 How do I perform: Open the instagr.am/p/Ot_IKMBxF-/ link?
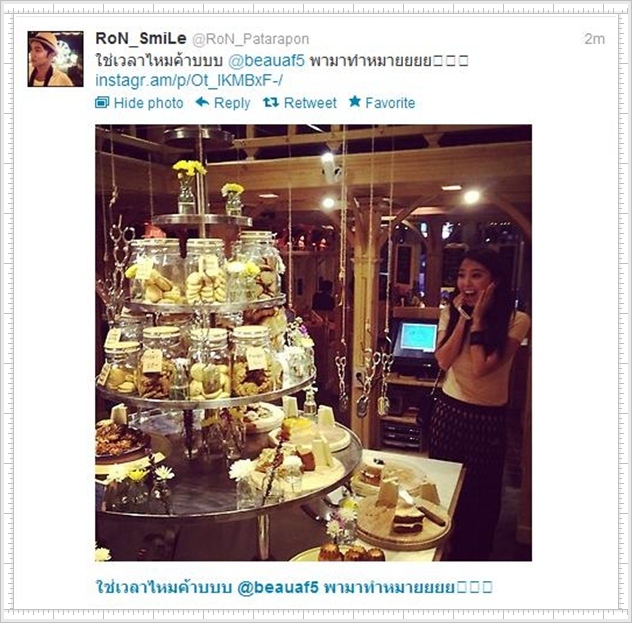coord(189,81)
